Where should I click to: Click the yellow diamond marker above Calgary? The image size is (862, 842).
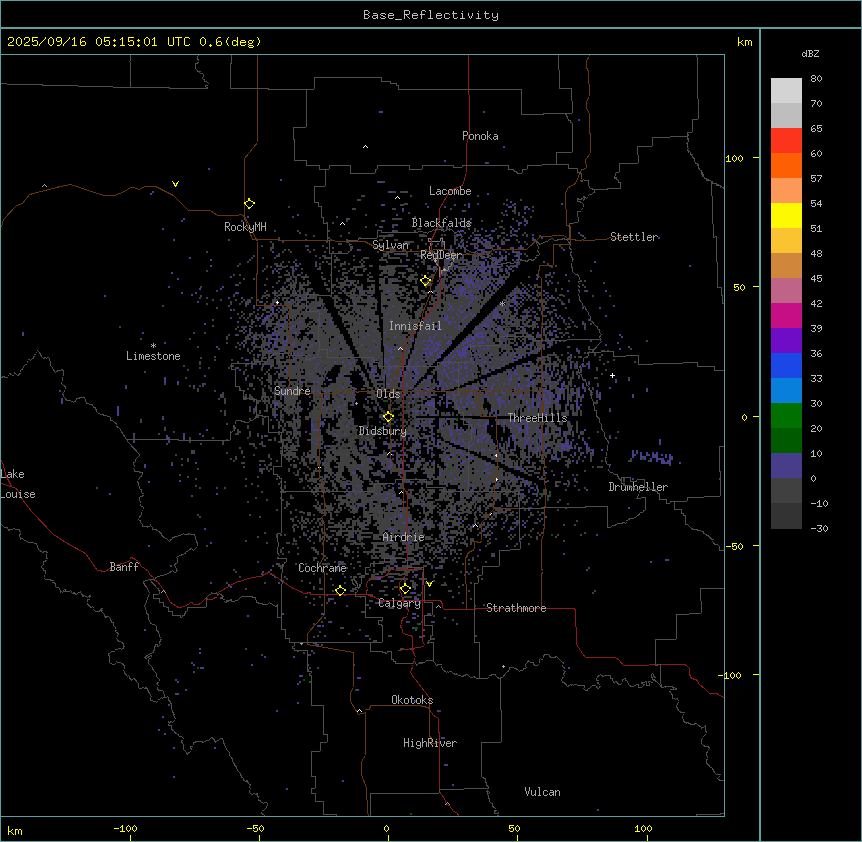(405, 589)
